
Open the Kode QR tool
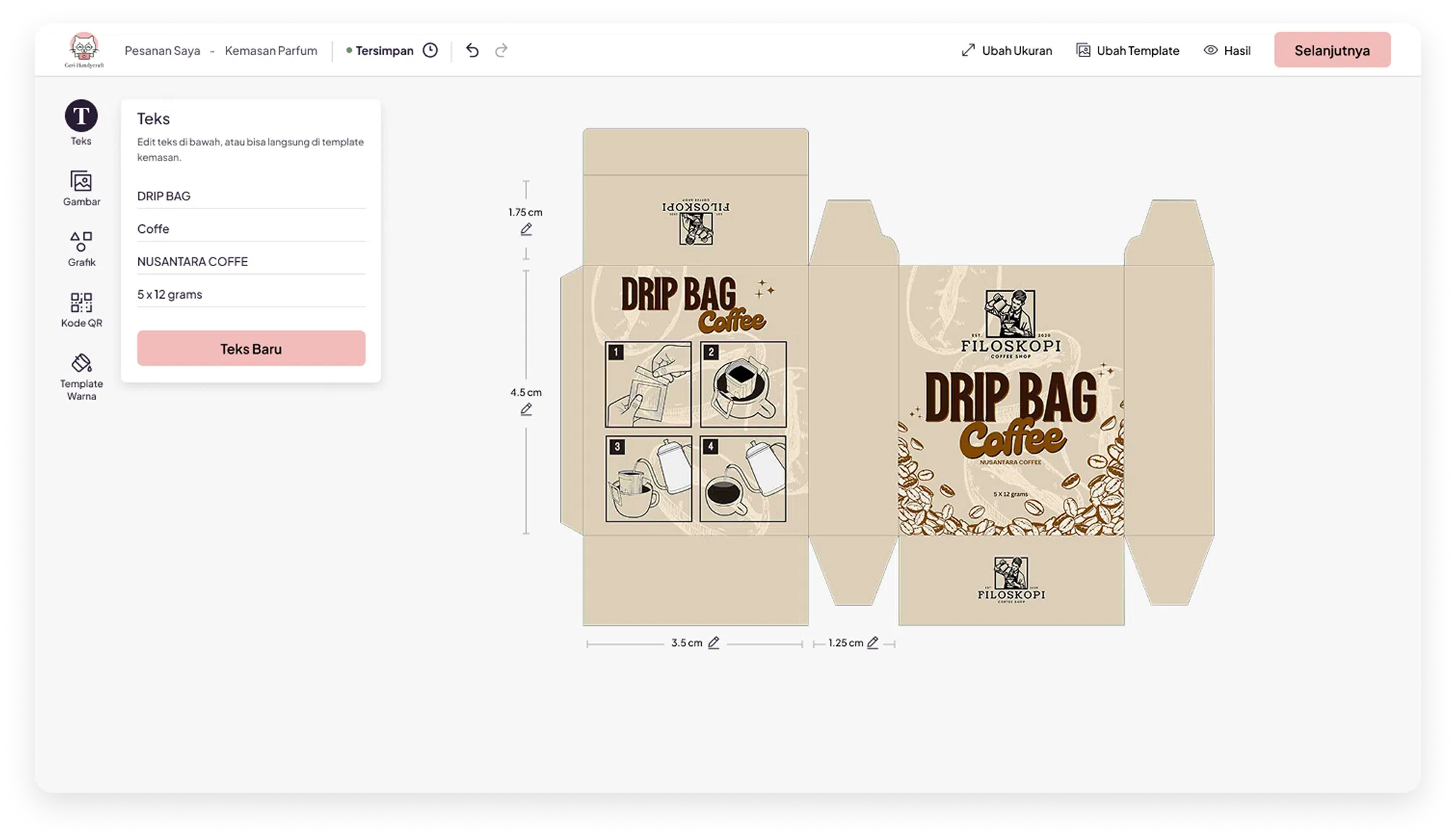(81, 302)
